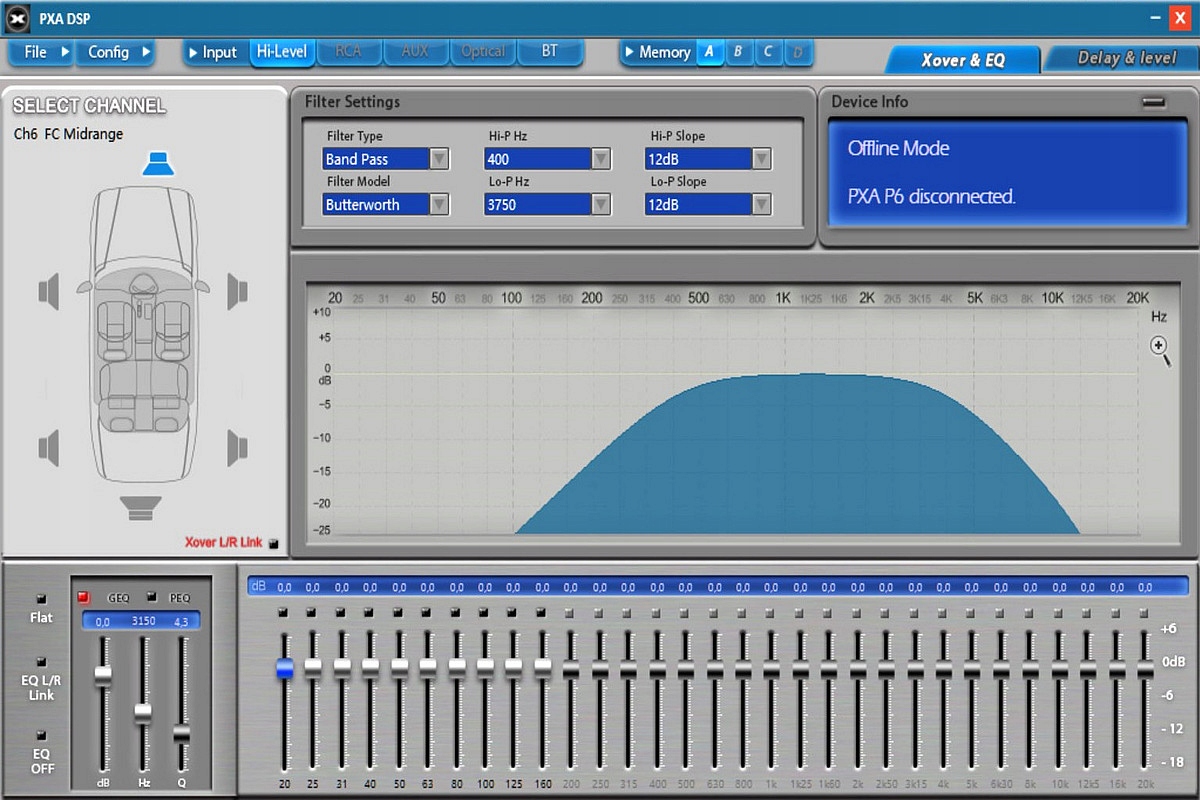Screen dimensions: 1200x800
Task: Select the subwoofer icon below car
Action: [140, 507]
